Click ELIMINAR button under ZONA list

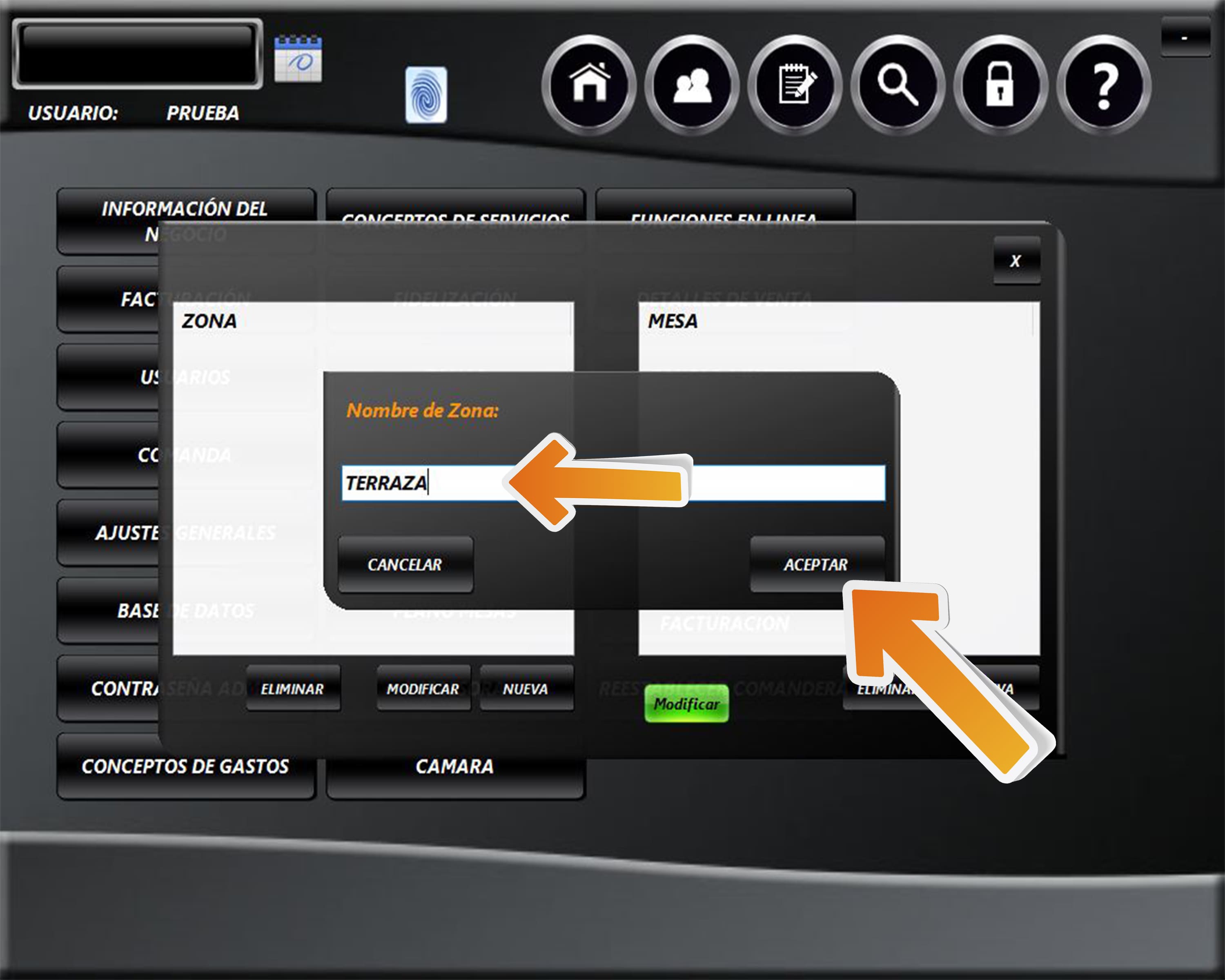[x=293, y=688]
